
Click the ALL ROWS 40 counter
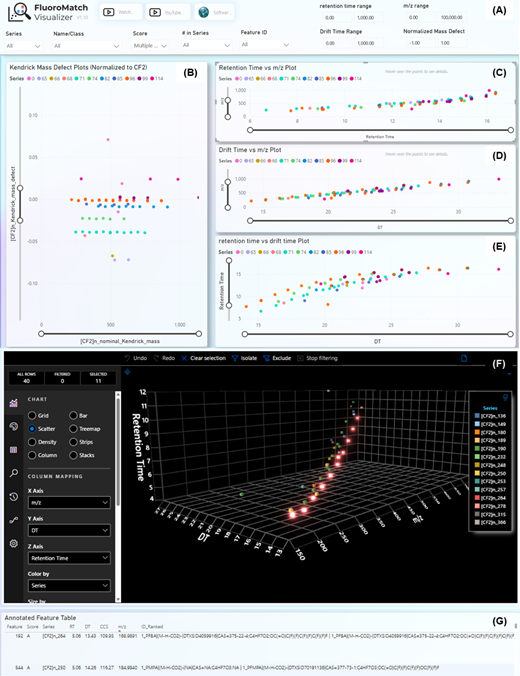click(26, 378)
